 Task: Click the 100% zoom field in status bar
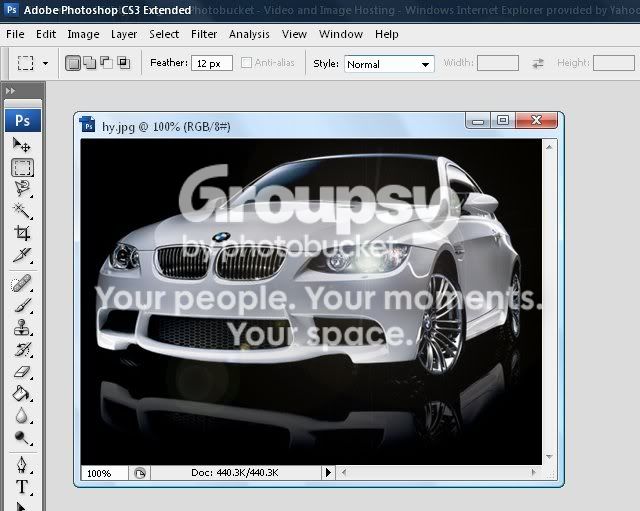(104, 473)
